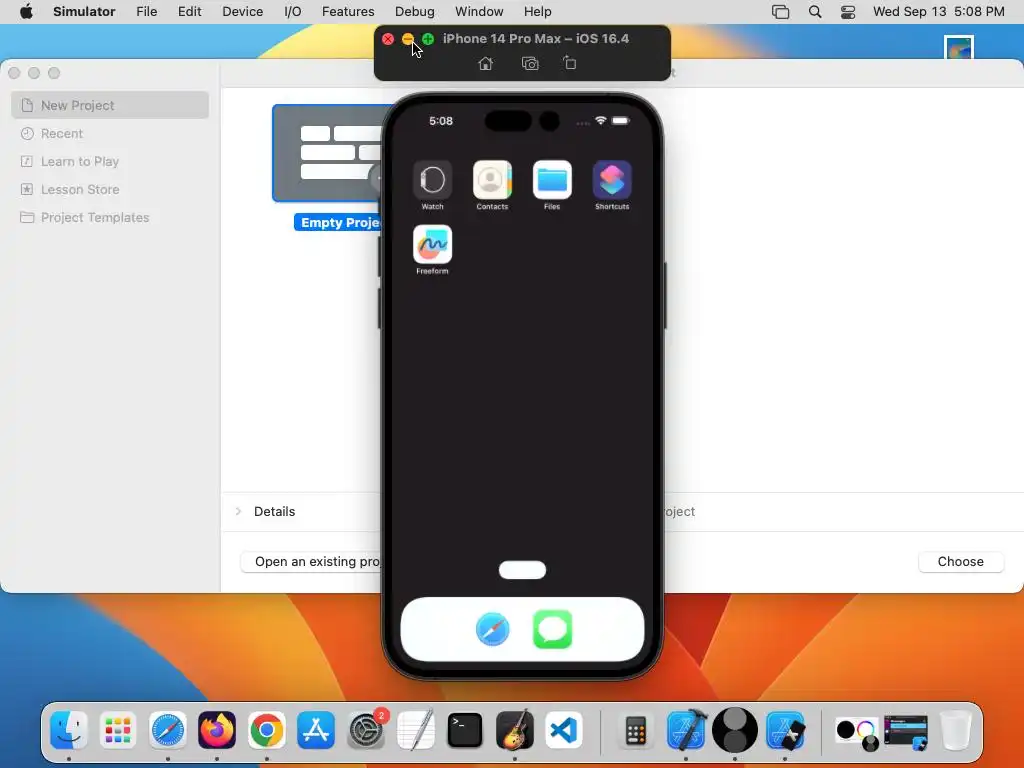Open GarageBand from the Dock
Viewport: 1024px width, 768px height.
515,730
